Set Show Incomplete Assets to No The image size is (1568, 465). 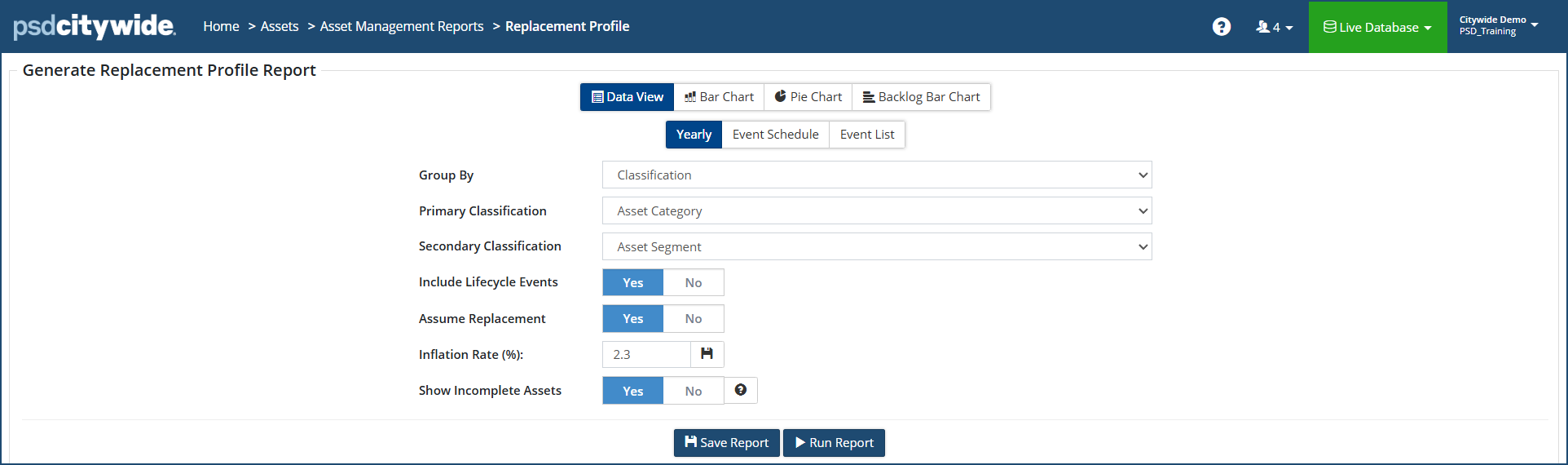click(693, 391)
